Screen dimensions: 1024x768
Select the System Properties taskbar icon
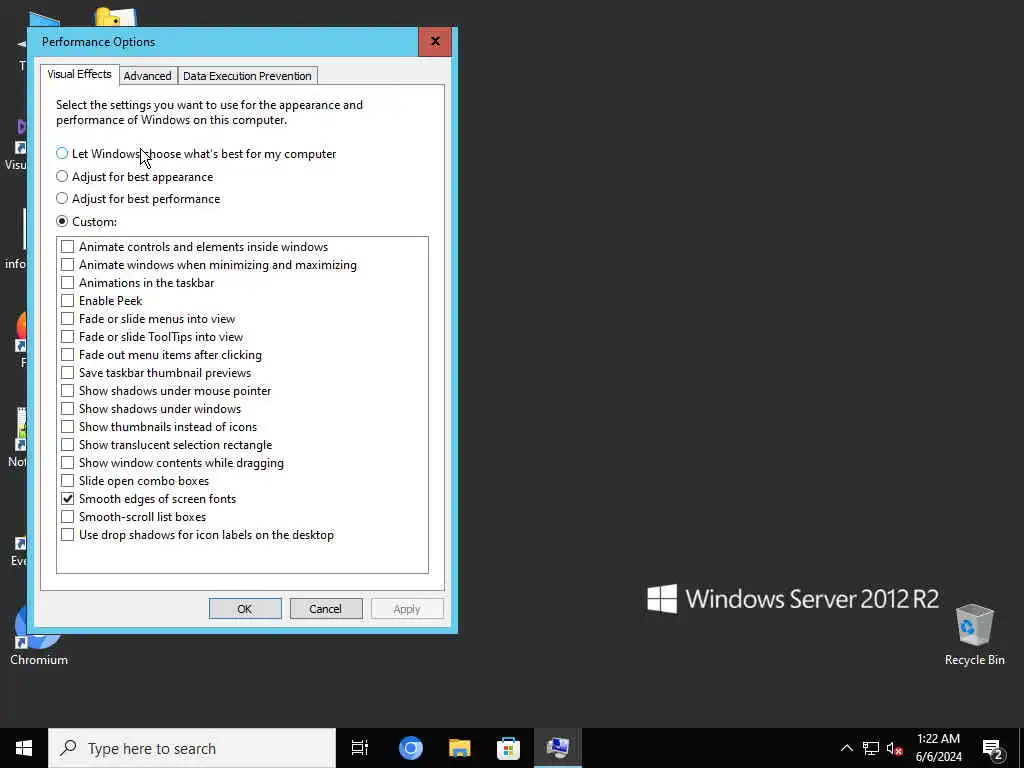558,748
